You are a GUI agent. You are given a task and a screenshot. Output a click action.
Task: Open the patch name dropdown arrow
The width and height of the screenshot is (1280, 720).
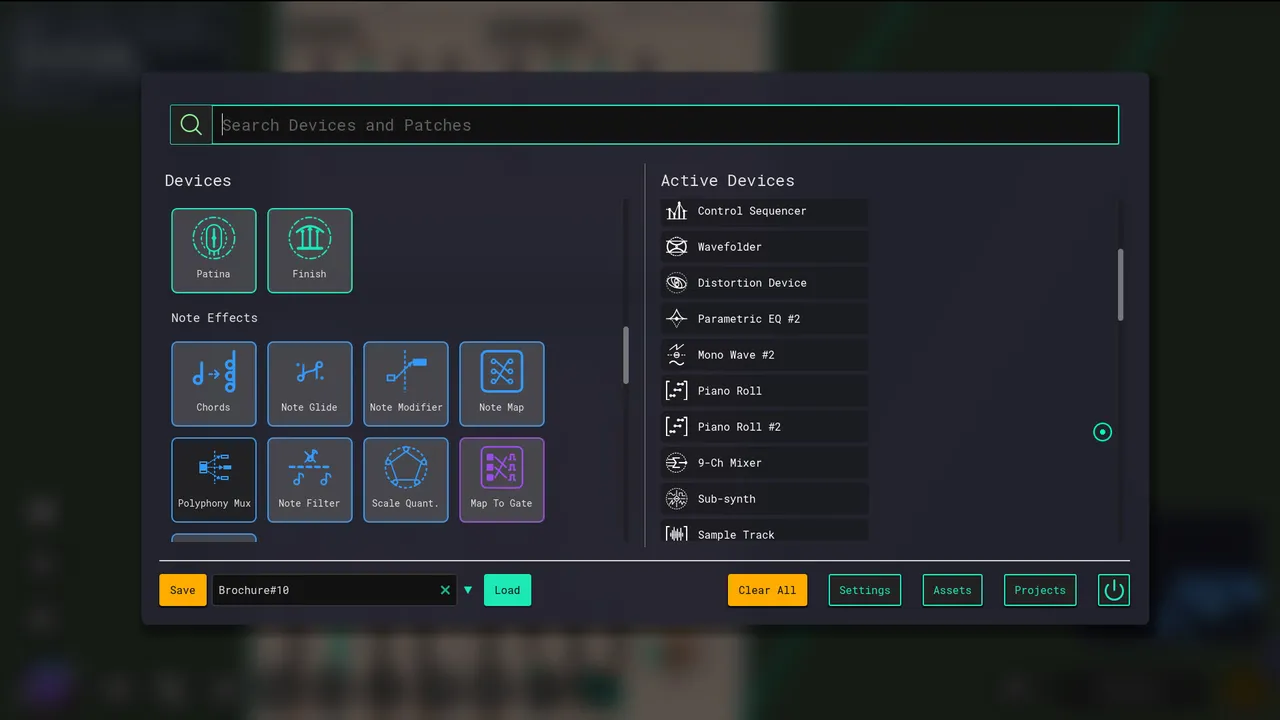468,590
